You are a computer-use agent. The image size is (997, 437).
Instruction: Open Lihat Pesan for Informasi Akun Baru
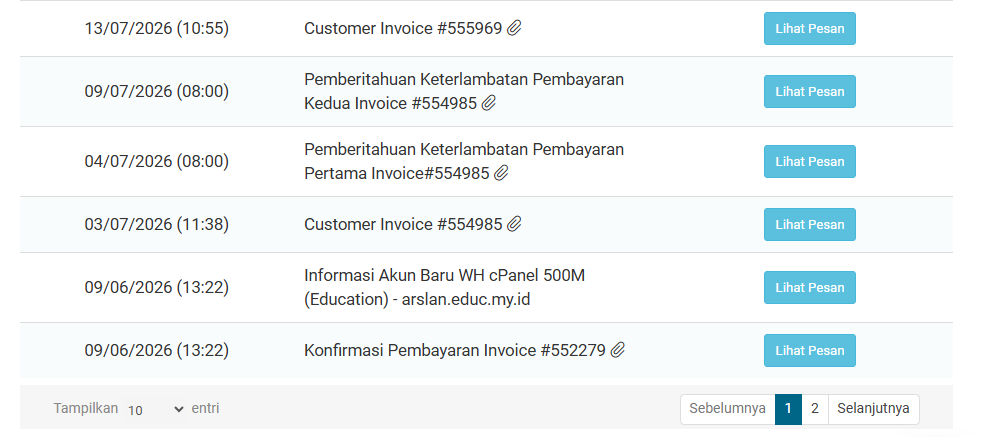pyautogui.click(x=809, y=288)
